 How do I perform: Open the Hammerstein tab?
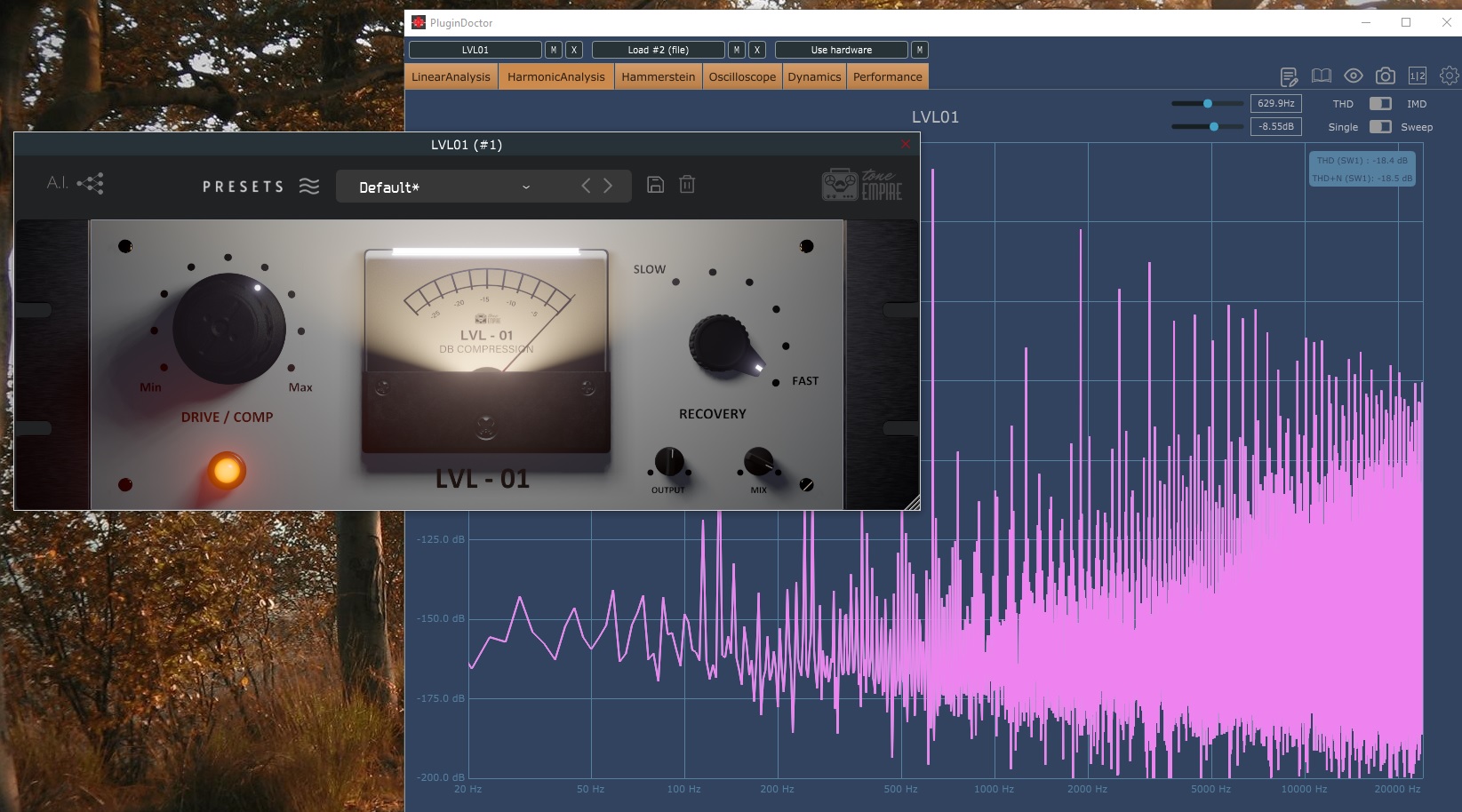(659, 76)
